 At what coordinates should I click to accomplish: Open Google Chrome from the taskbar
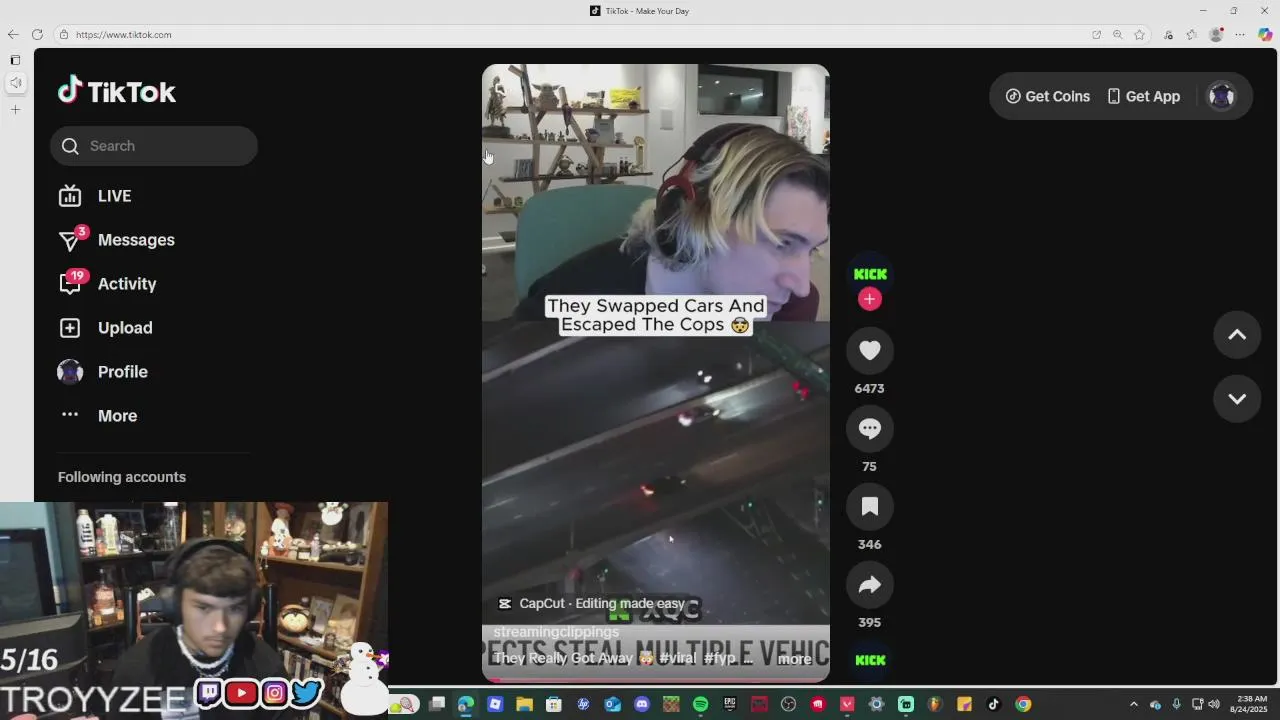(1023, 704)
